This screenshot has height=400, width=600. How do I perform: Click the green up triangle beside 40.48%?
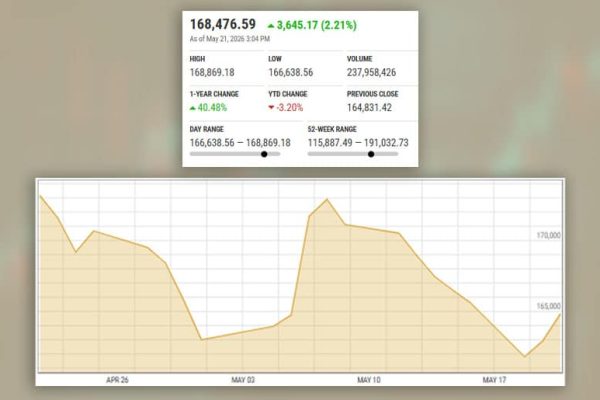pos(193,108)
